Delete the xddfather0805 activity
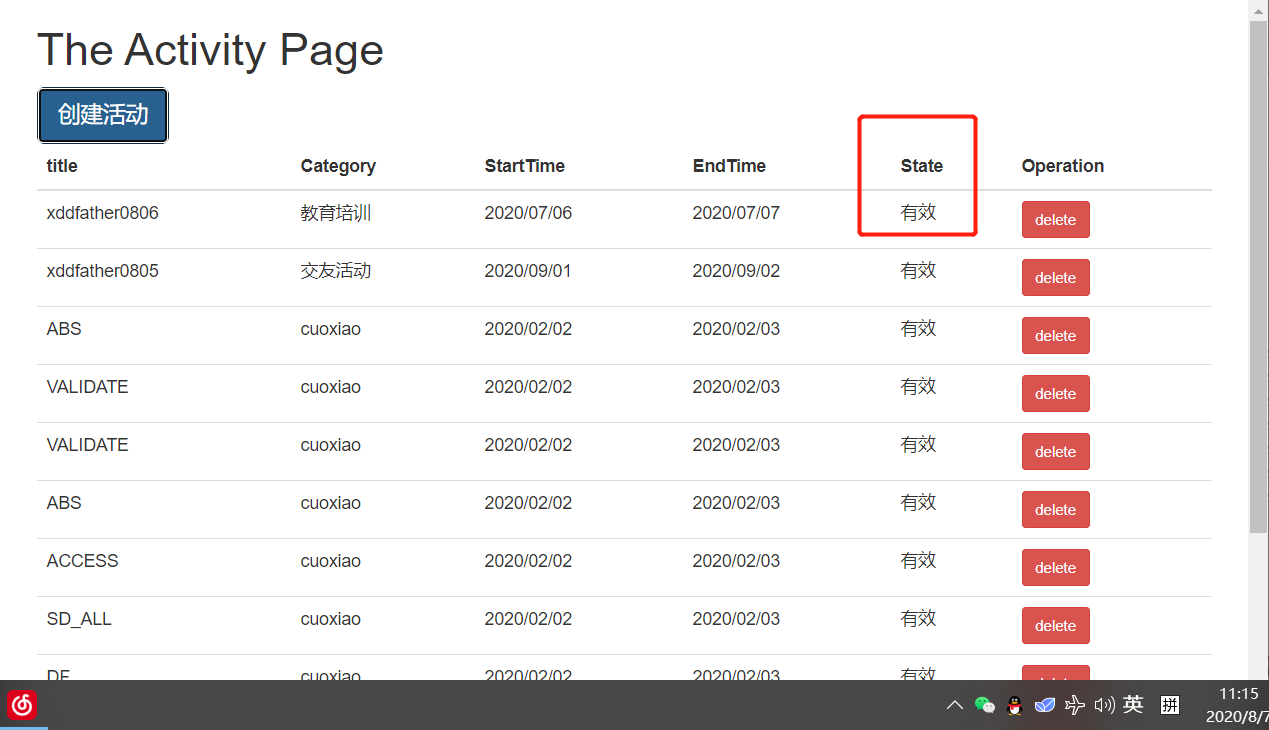The image size is (1269, 730). point(1055,278)
